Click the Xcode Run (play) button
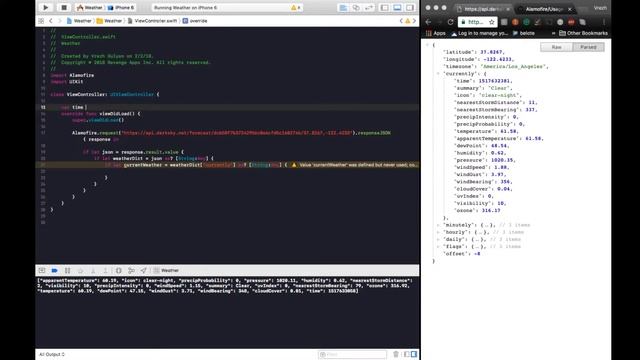 pyautogui.click(x=46, y=7)
